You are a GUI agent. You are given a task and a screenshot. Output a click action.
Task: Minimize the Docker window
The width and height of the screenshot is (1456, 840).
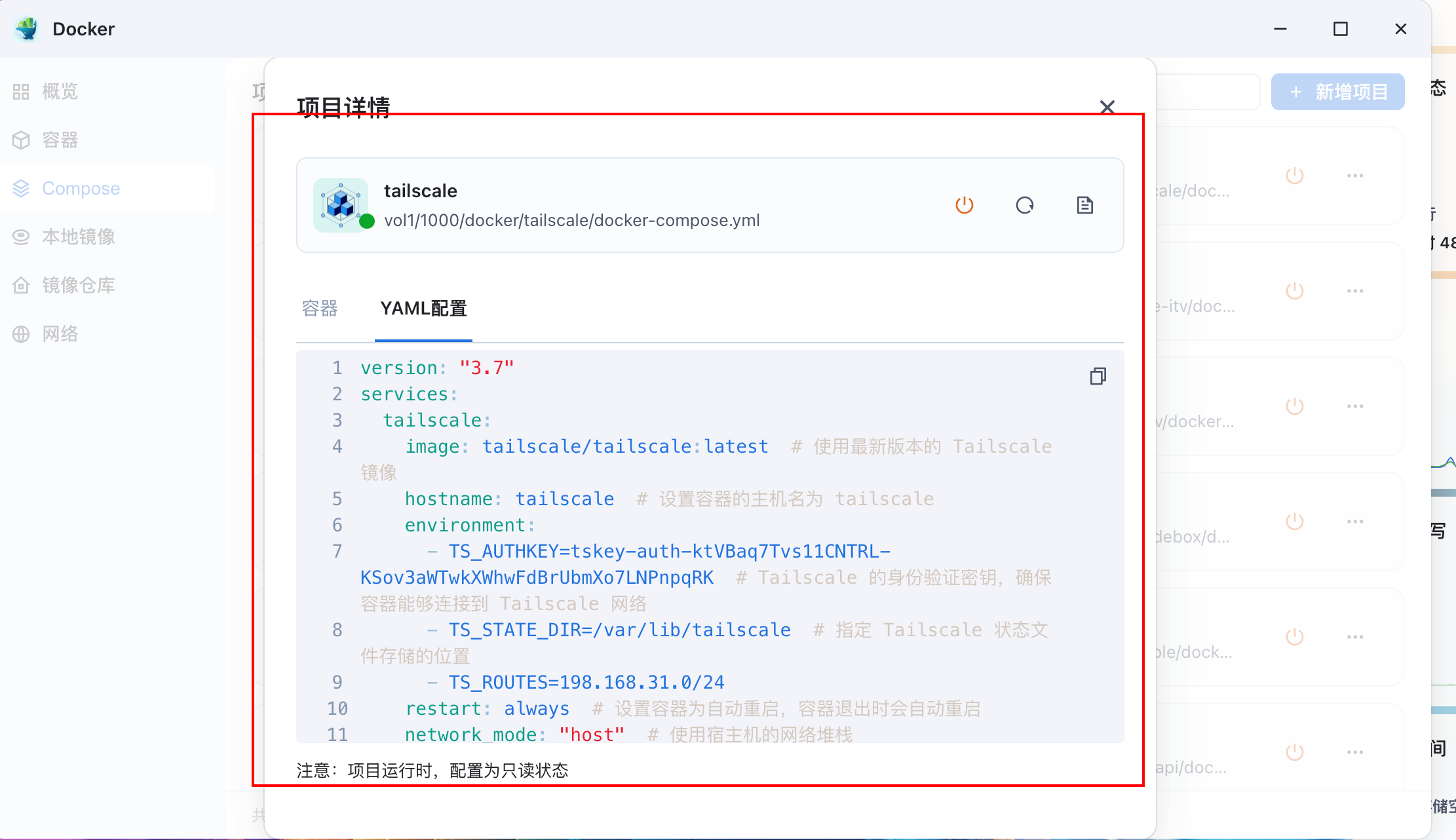click(1280, 29)
